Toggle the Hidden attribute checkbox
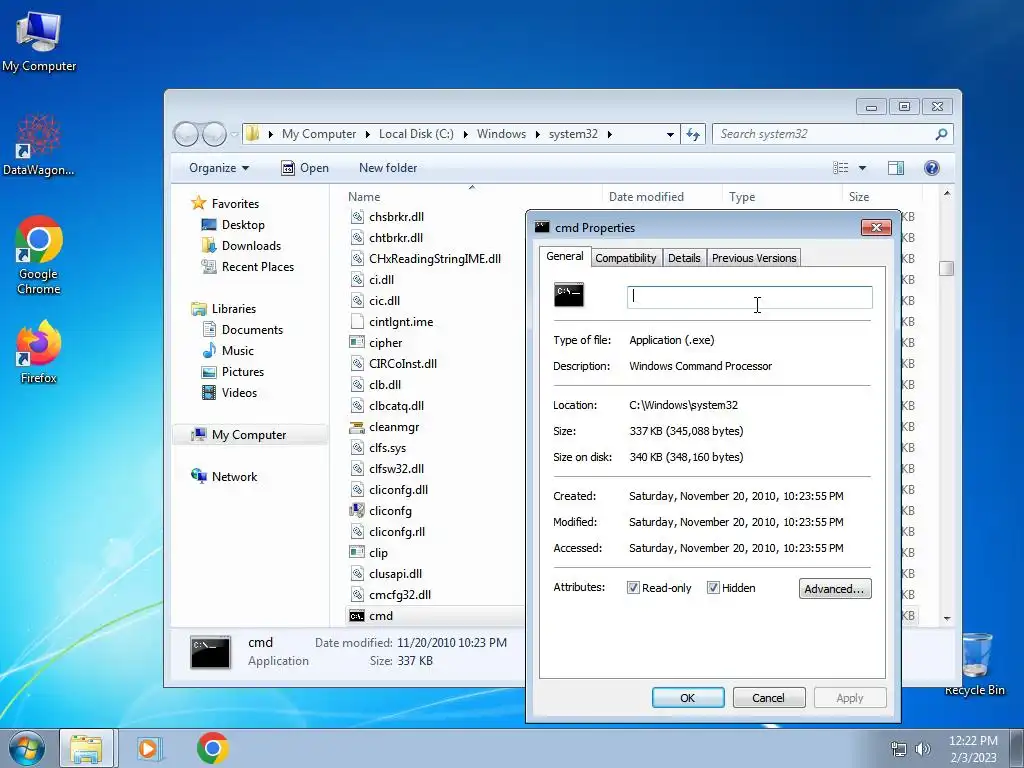This screenshot has height=768, width=1024. pos(713,588)
